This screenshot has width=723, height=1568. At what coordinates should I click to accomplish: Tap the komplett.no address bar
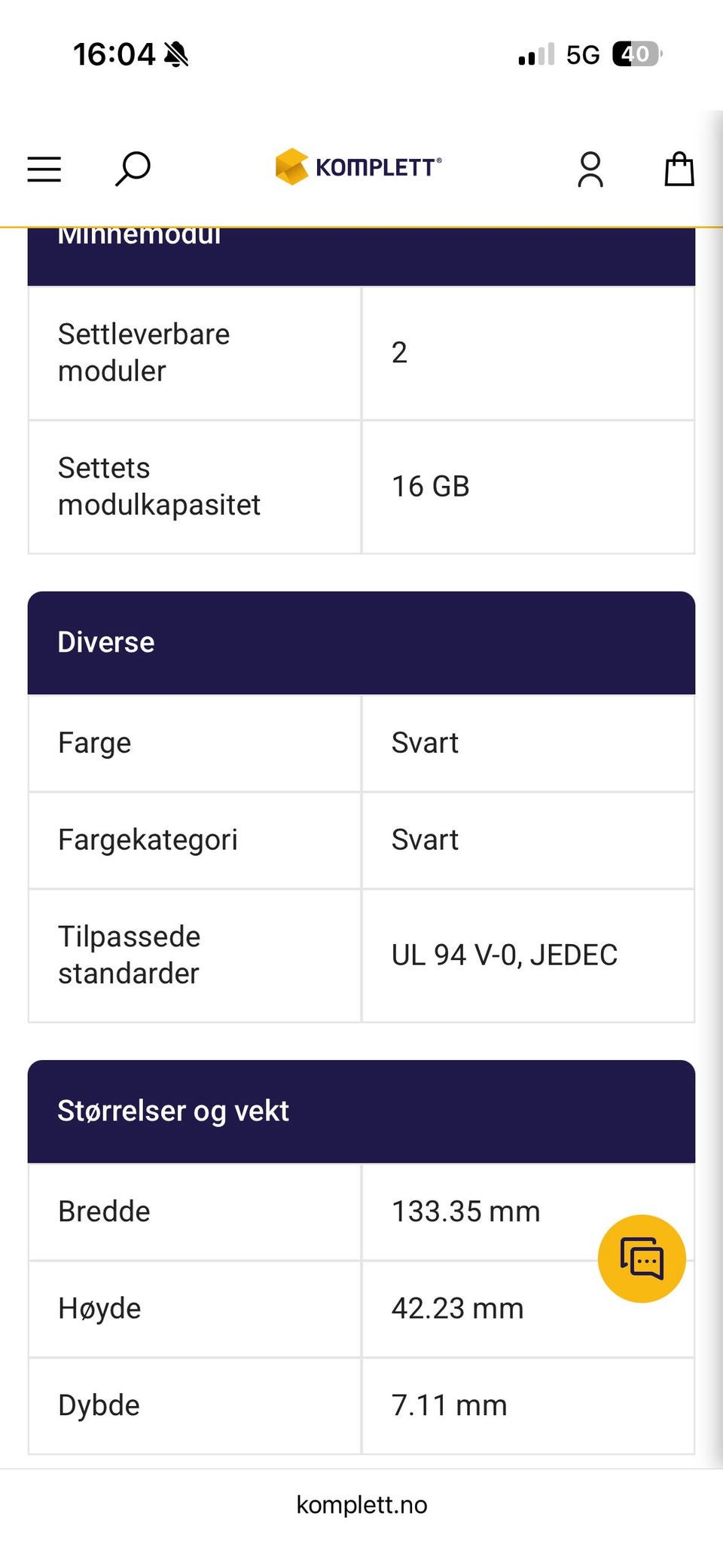(361, 1505)
